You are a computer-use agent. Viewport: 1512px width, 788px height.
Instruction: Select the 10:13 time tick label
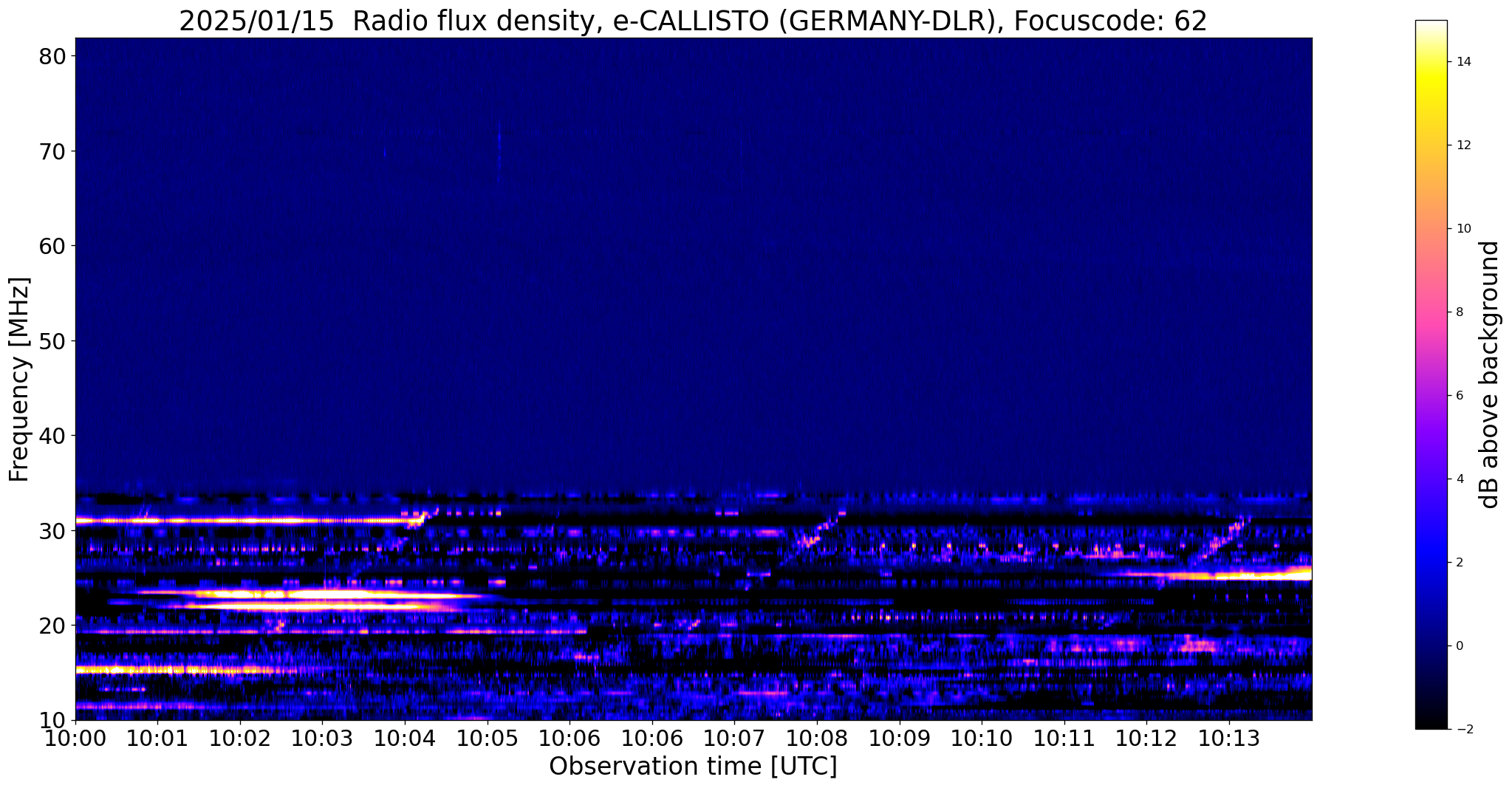point(1229,739)
